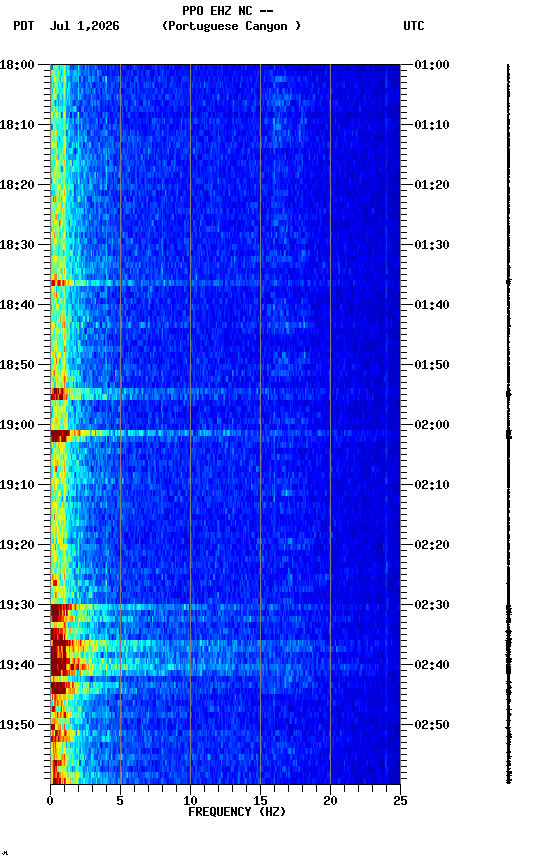Click the seismogram trace spike near 02:00 UTC

click(508, 435)
